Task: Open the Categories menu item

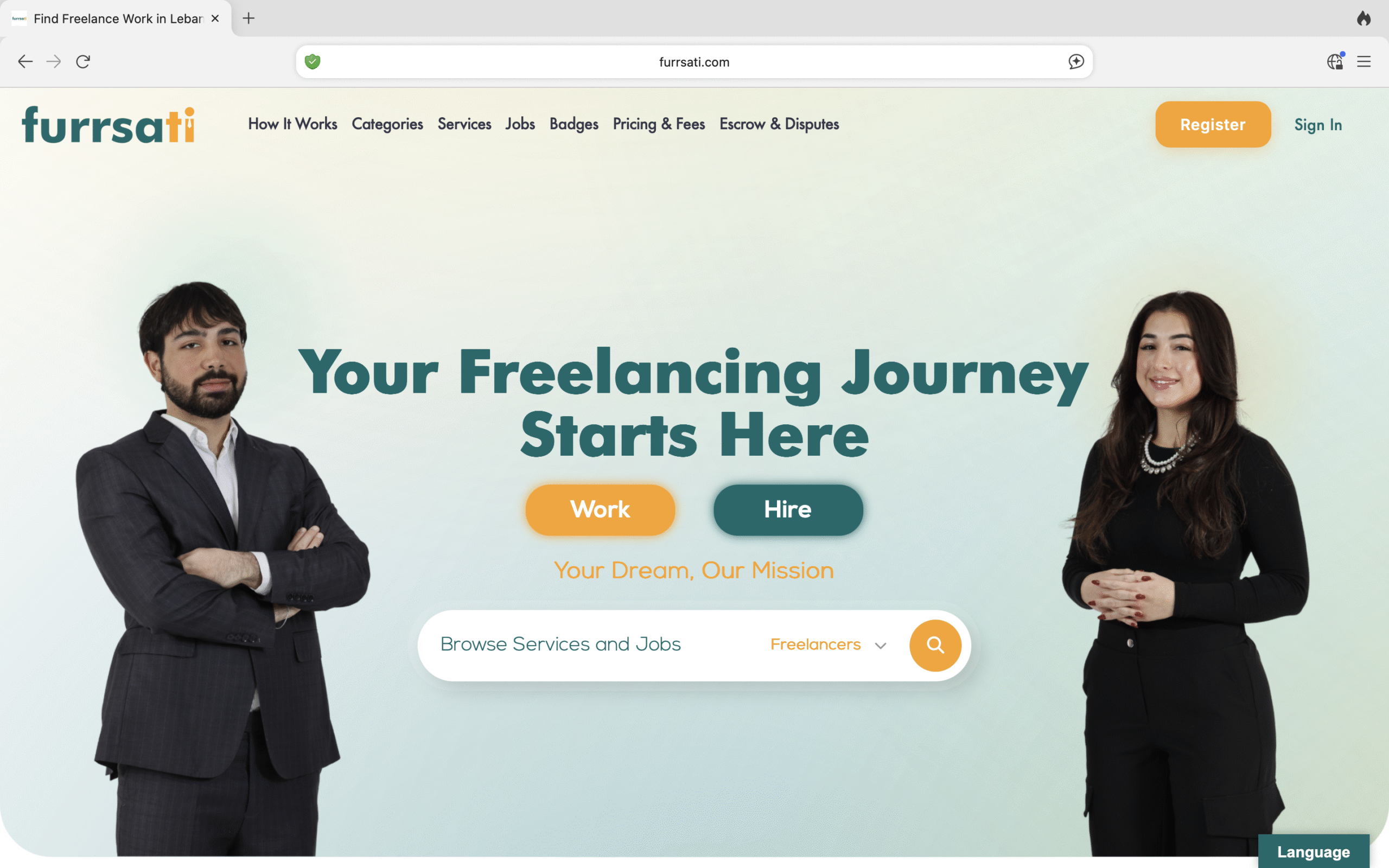Action: point(387,124)
